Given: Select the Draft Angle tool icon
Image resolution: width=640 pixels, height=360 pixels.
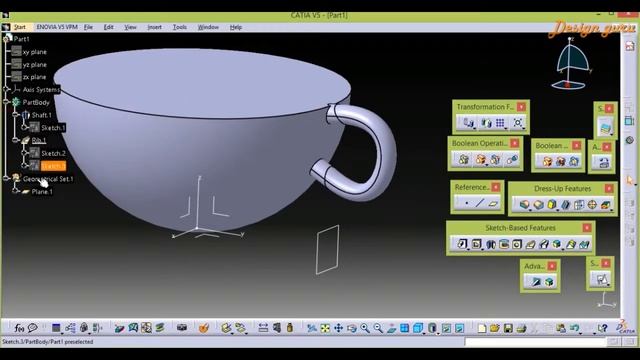Looking at the screenshot, I should tap(552, 204).
